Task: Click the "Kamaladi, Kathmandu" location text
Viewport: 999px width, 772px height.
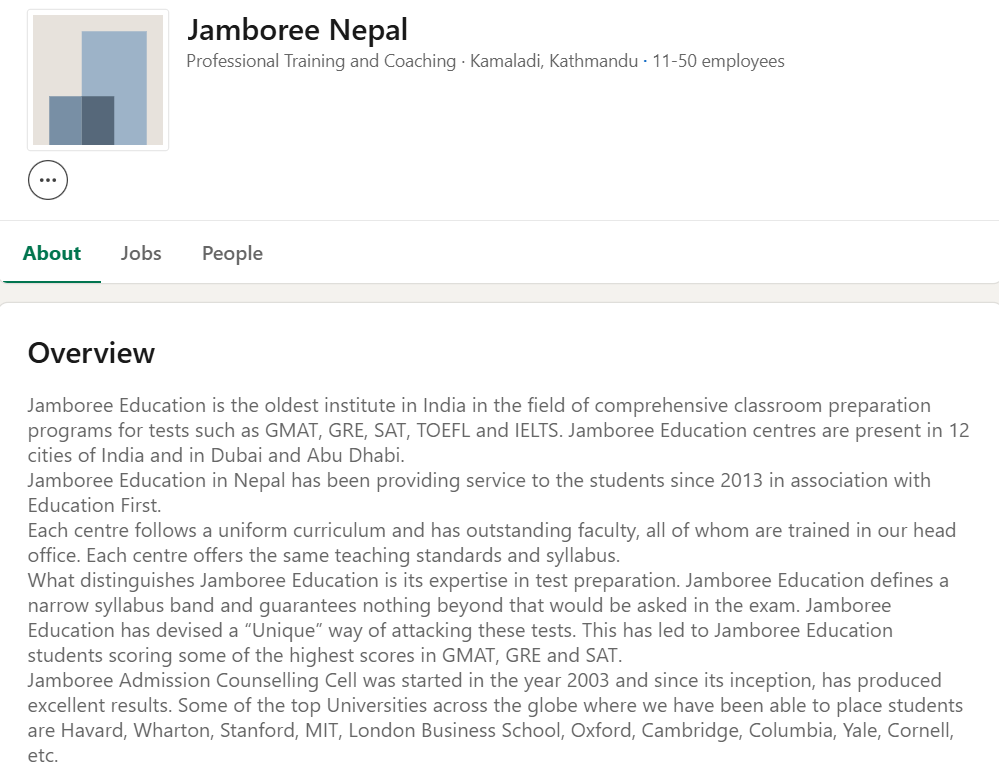Action: pos(555,61)
